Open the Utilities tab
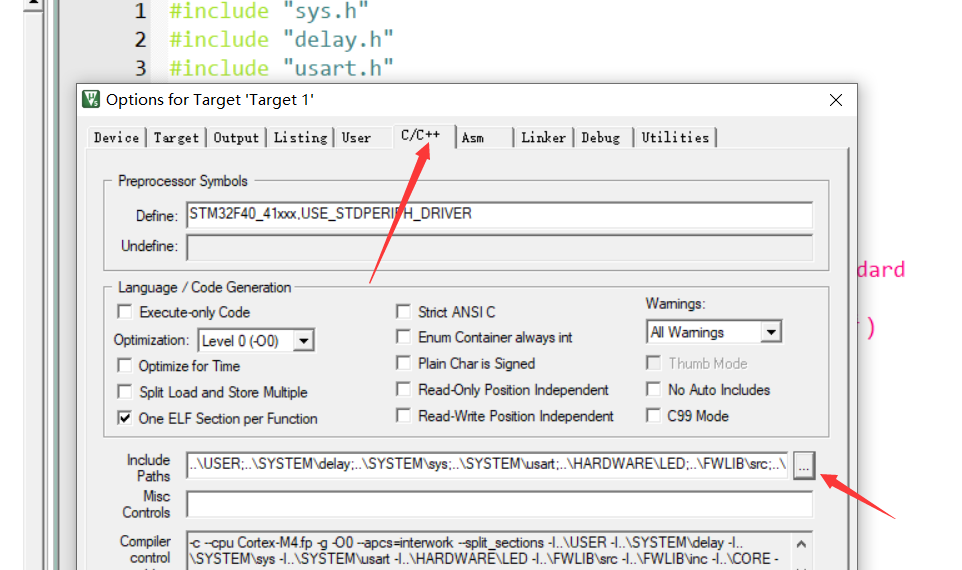This screenshot has height=570, width=962. click(675, 137)
